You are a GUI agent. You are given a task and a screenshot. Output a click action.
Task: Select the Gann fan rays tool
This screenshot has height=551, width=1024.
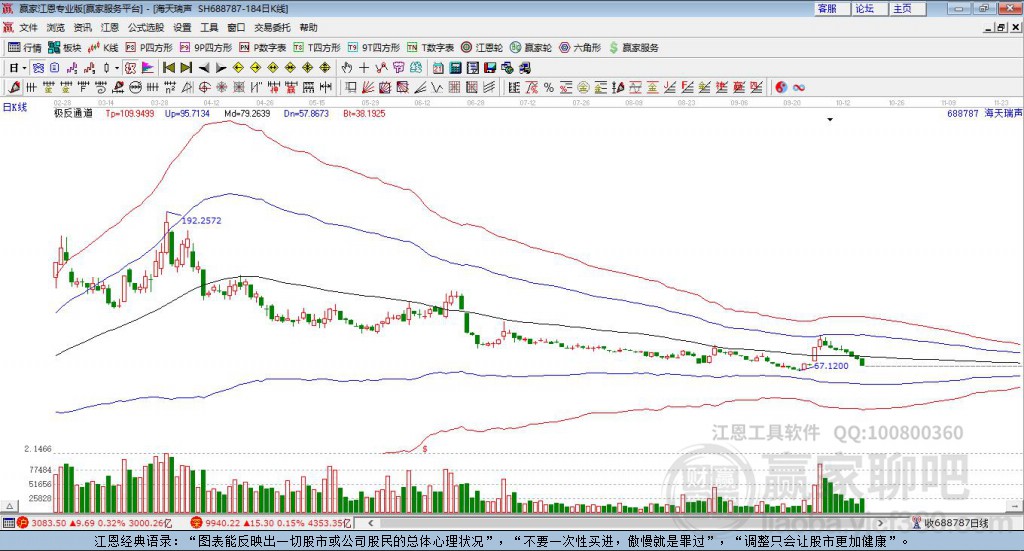[368, 87]
